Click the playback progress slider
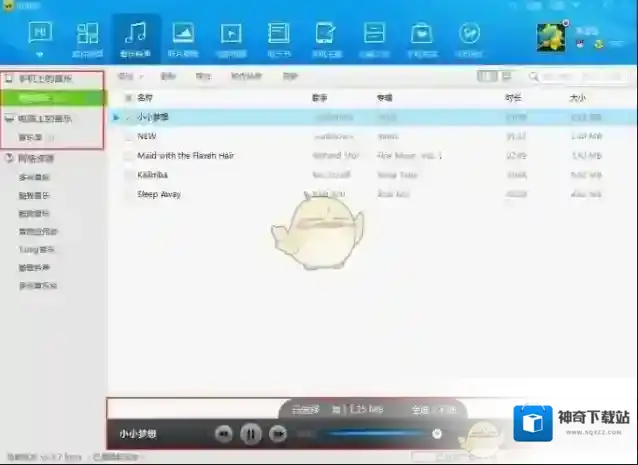This screenshot has height=465, width=638. coord(380,433)
